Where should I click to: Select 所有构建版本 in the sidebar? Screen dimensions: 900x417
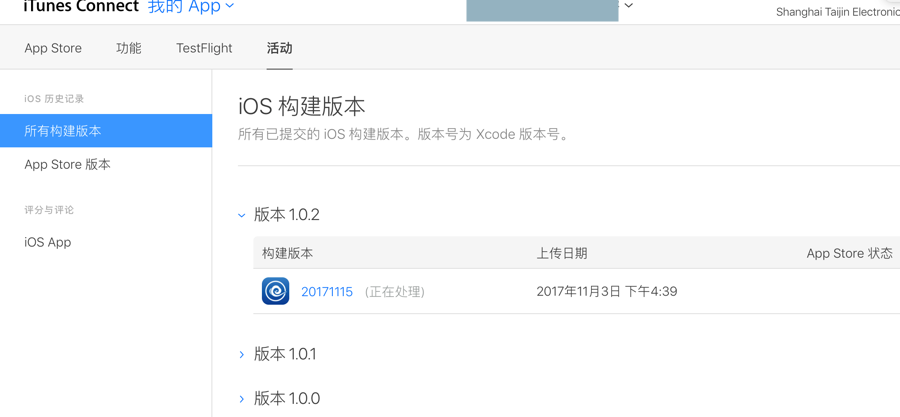pos(63,131)
